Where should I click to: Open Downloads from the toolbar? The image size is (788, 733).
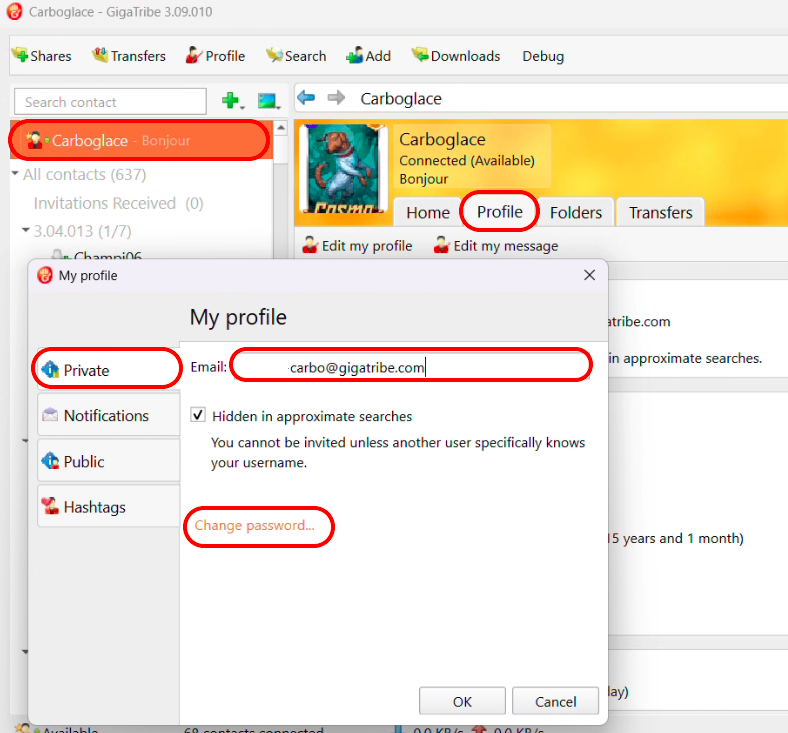pyautogui.click(x=455, y=56)
